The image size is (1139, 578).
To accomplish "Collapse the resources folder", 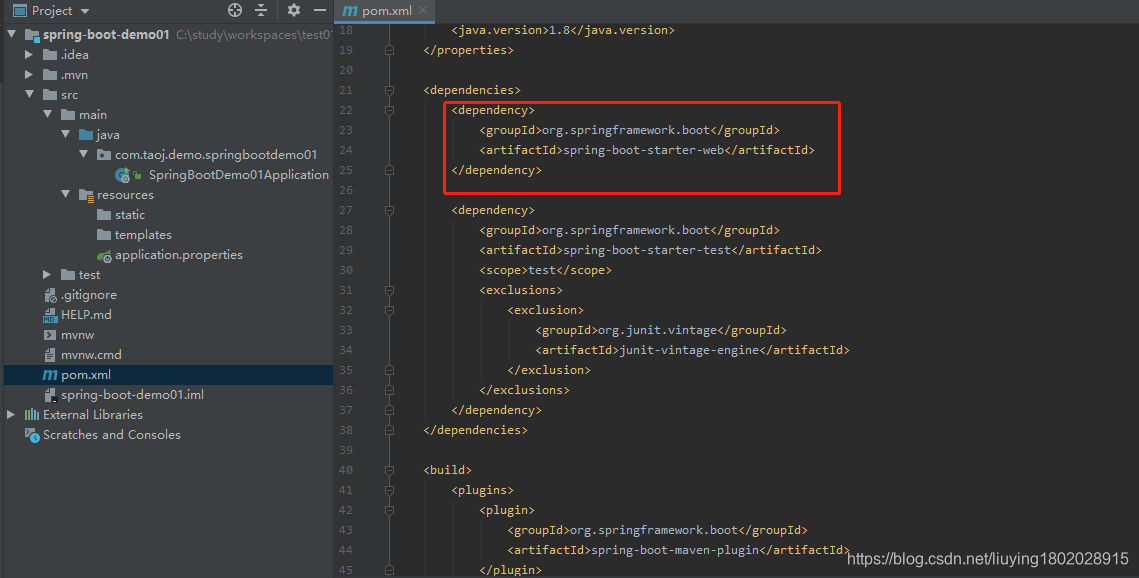I will pos(65,195).
